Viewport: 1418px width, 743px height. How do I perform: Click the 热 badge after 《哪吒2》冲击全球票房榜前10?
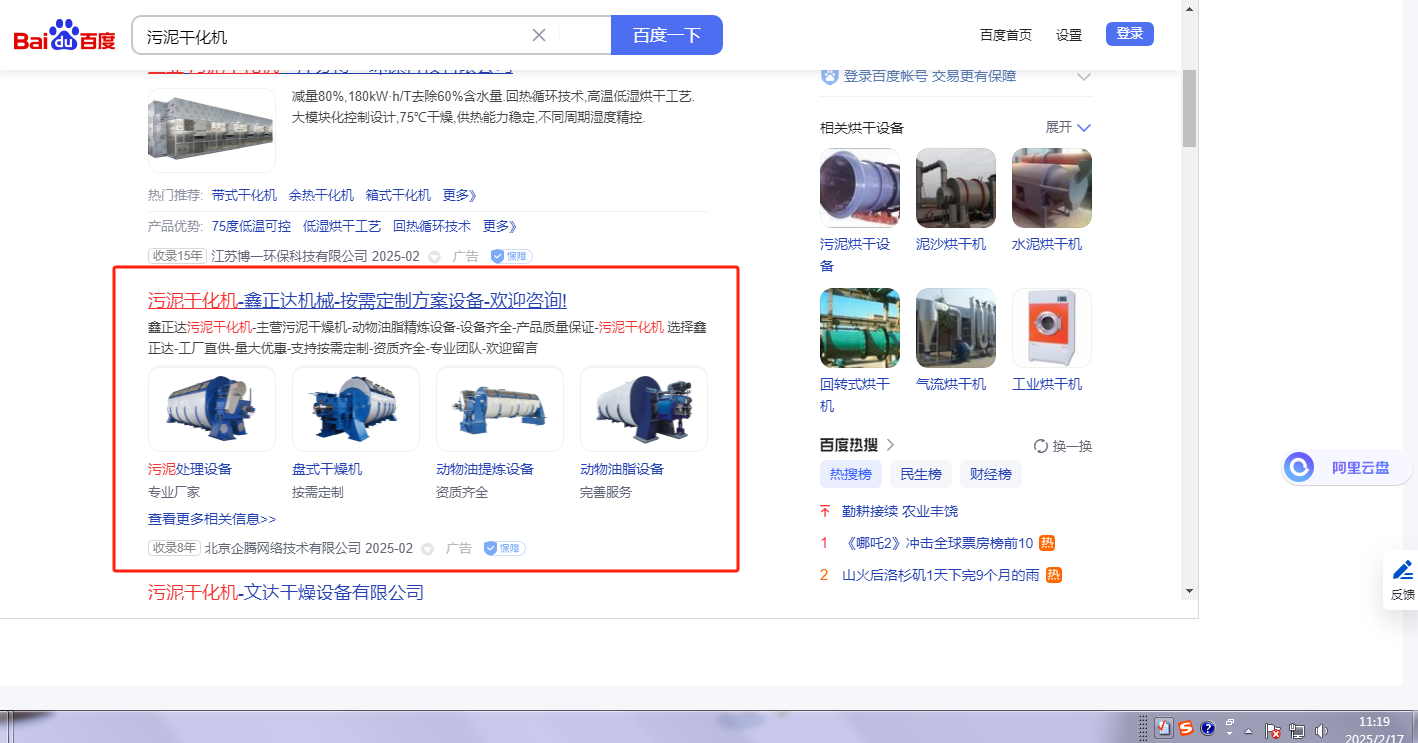click(x=1047, y=543)
